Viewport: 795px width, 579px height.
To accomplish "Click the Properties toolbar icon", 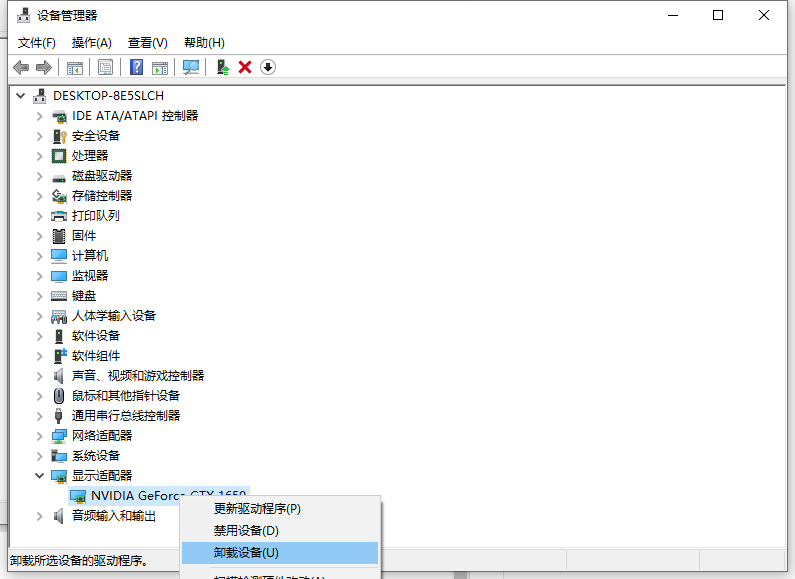I will click(x=105, y=67).
